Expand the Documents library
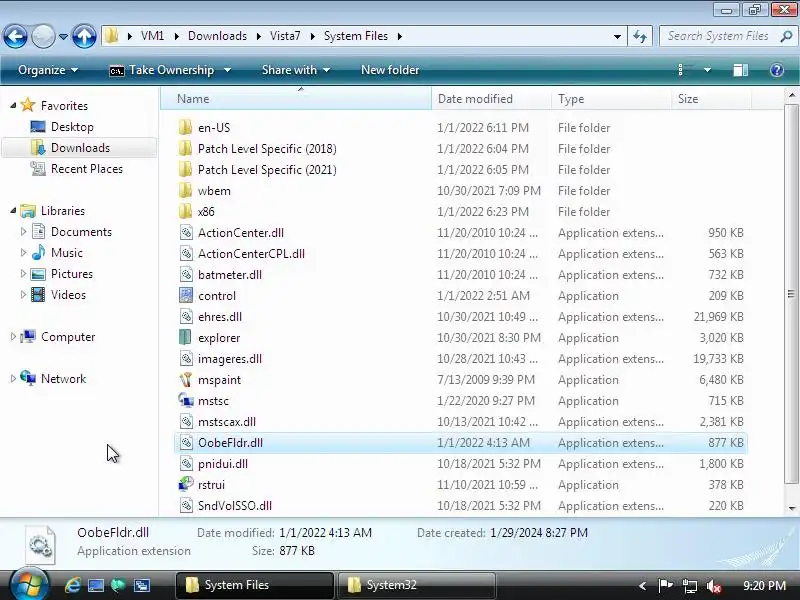This screenshot has width=800, height=600. (23, 232)
